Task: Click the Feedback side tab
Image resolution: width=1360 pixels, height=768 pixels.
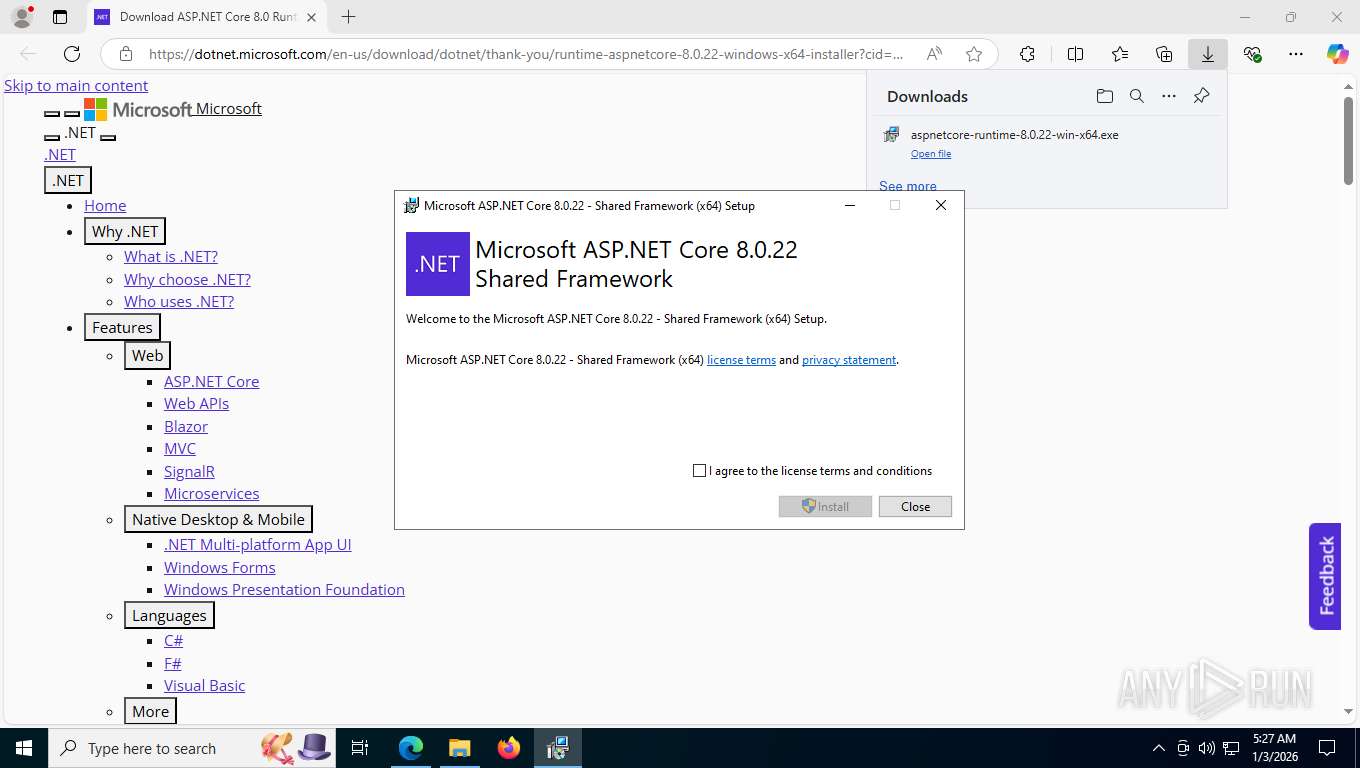Action: [x=1325, y=576]
